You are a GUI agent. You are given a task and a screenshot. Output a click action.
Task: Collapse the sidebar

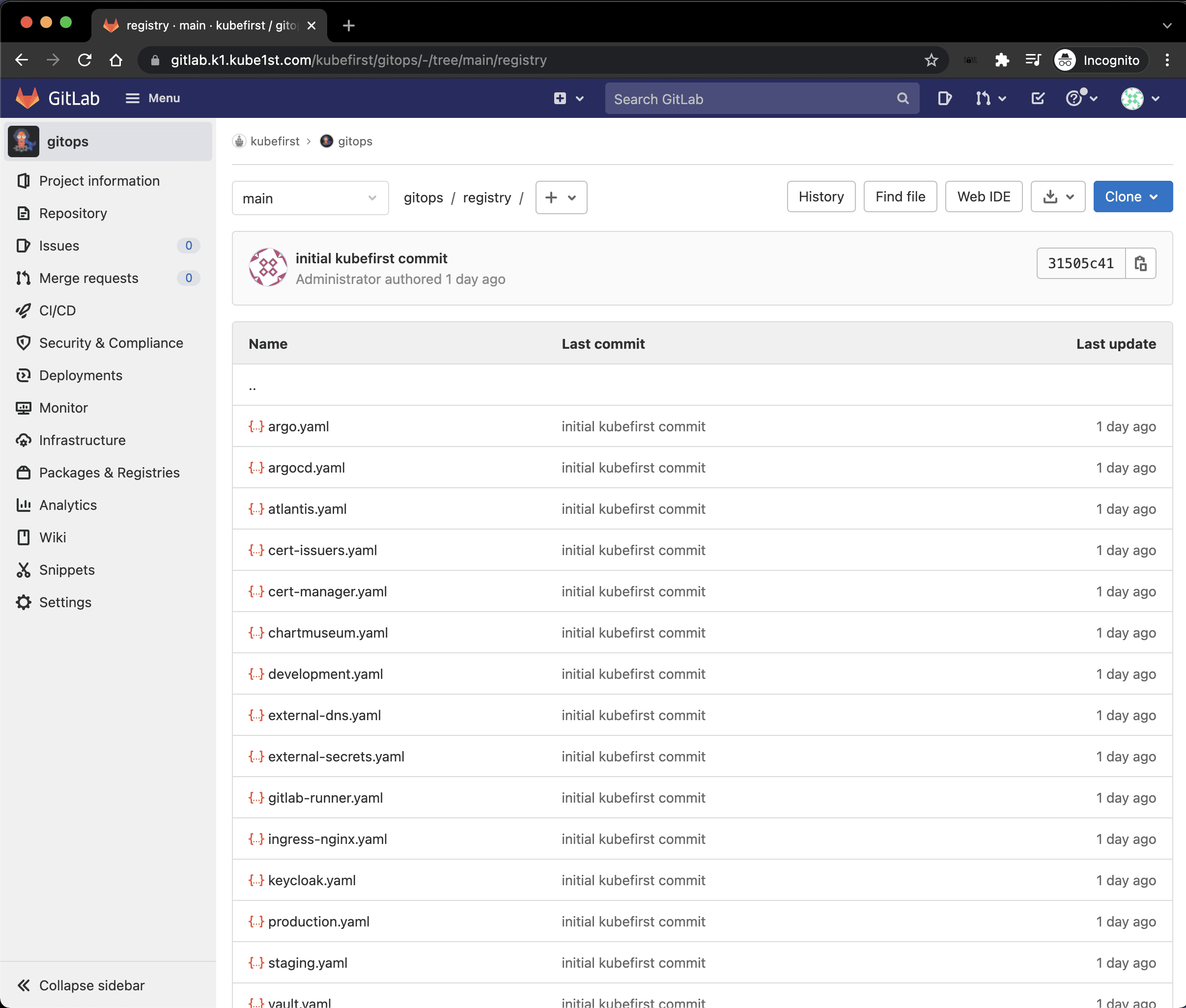pos(81,985)
